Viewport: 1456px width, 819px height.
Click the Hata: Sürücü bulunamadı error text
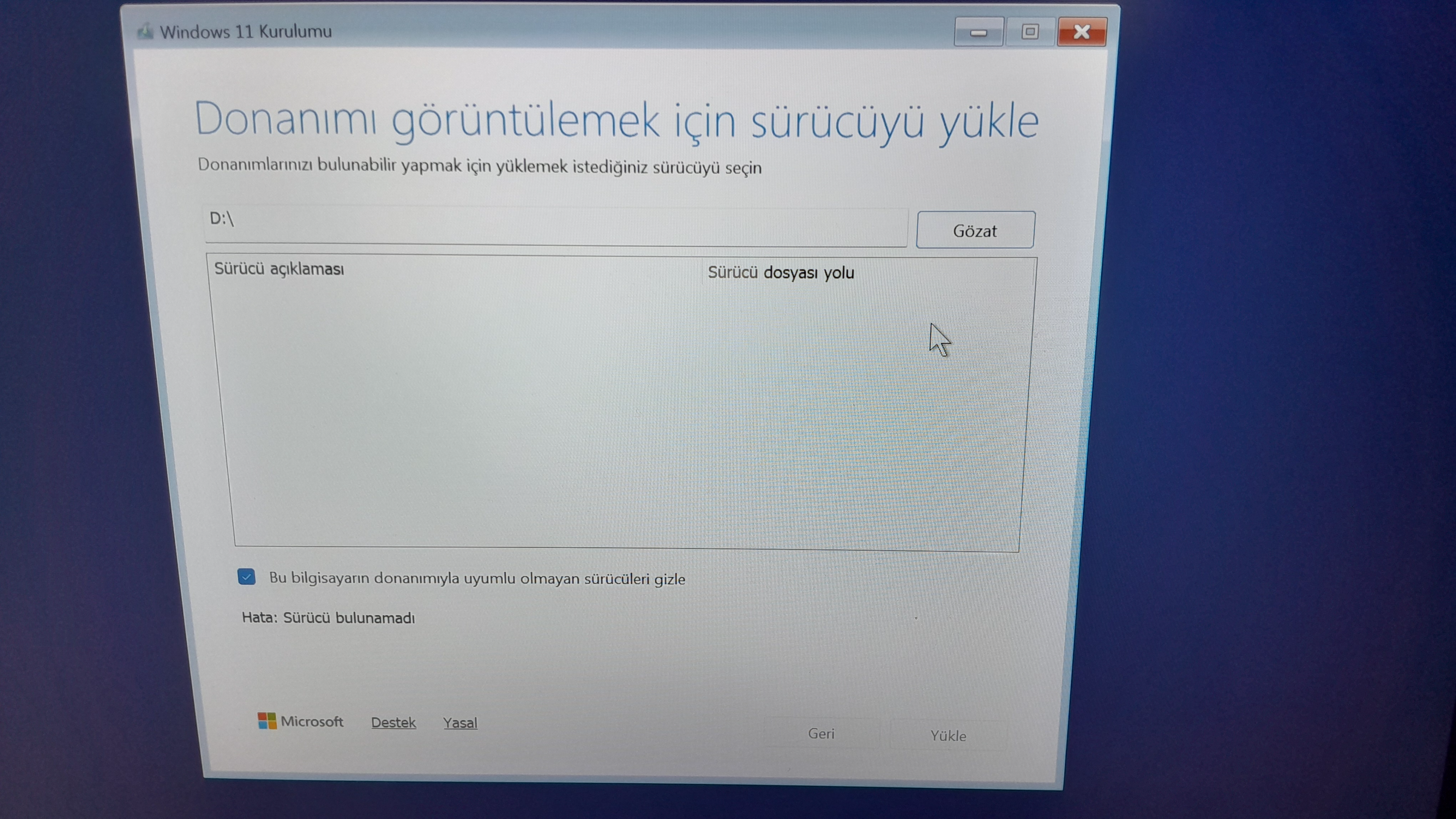point(329,618)
